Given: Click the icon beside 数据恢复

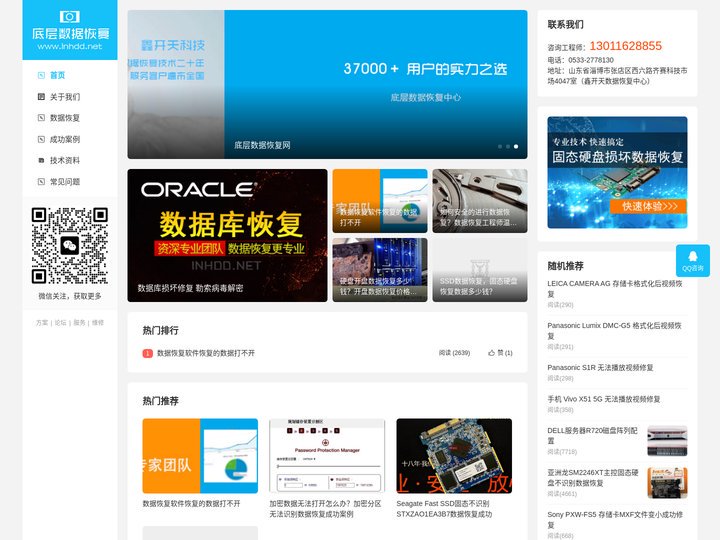Looking at the screenshot, I should click(41, 118).
